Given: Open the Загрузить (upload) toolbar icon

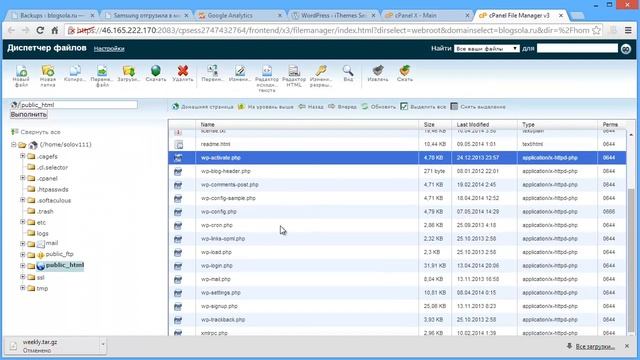Looking at the screenshot, I should pyautogui.click(x=129, y=73).
